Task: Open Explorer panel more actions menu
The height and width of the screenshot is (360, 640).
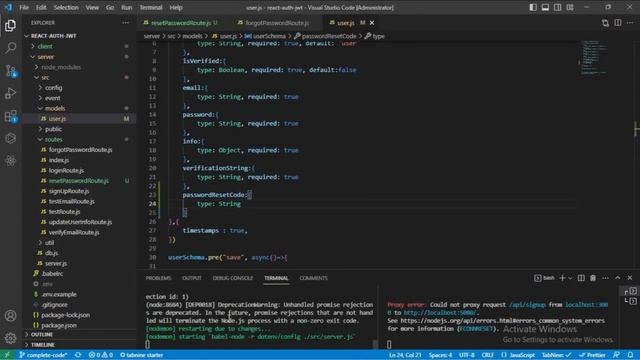Action: pos(125,23)
